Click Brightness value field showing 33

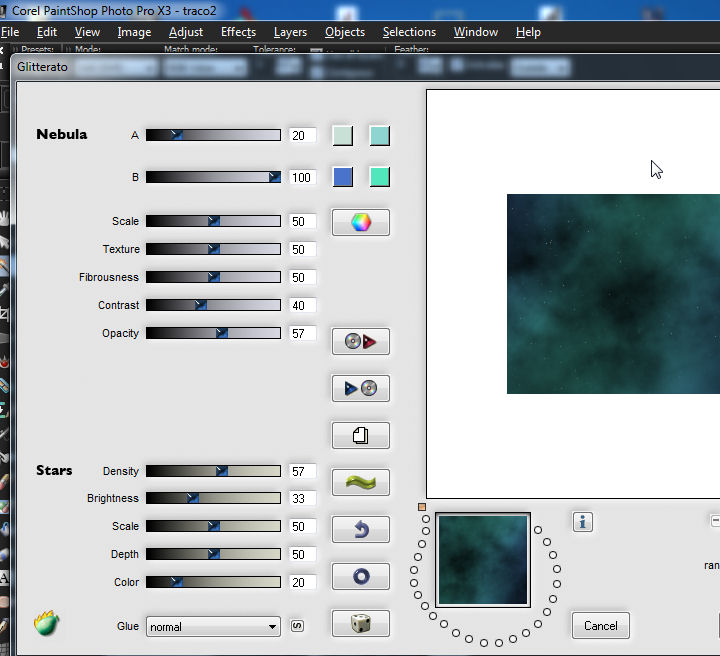pyautogui.click(x=303, y=499)
